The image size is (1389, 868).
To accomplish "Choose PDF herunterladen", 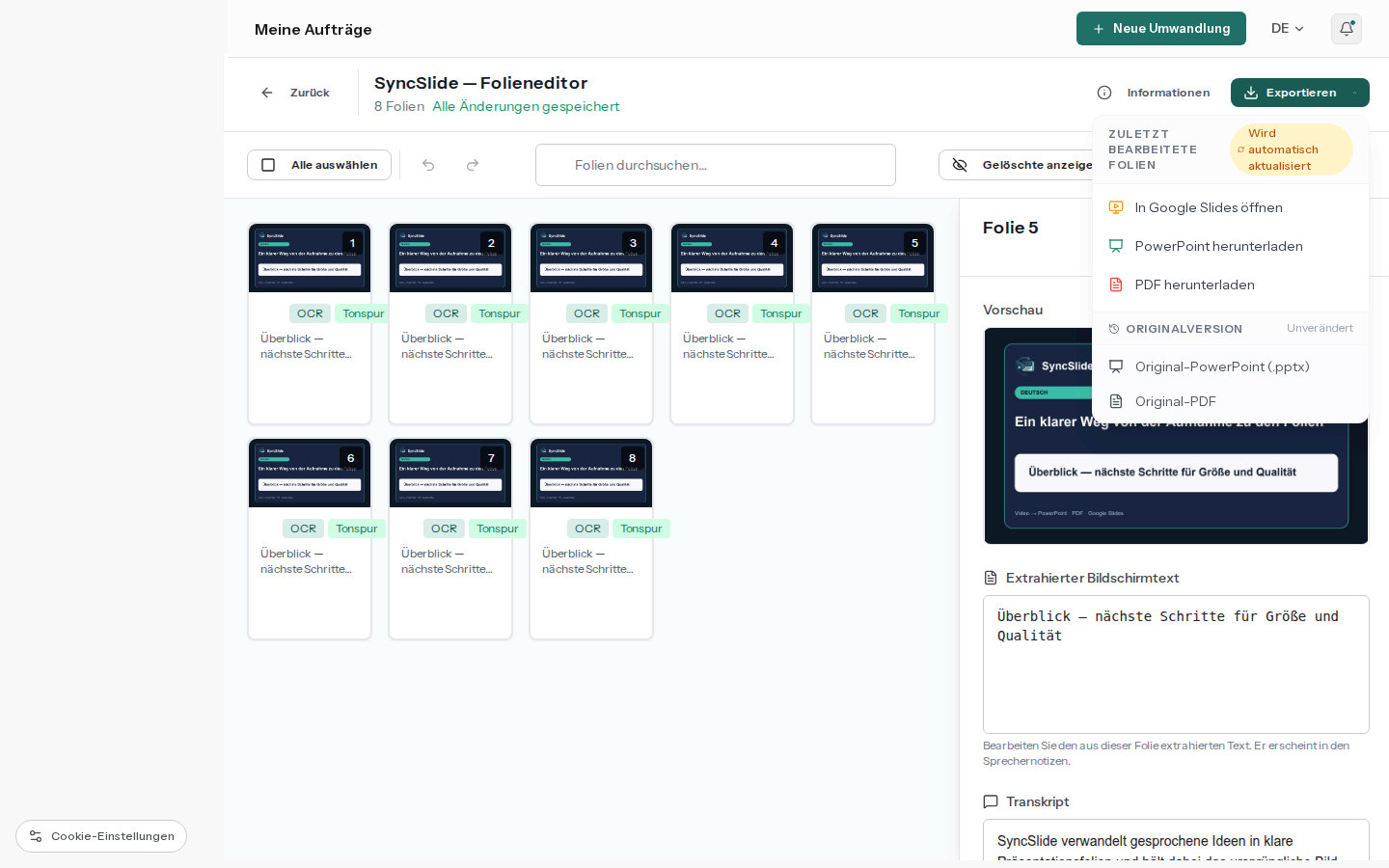I will tap(1231, 285).
